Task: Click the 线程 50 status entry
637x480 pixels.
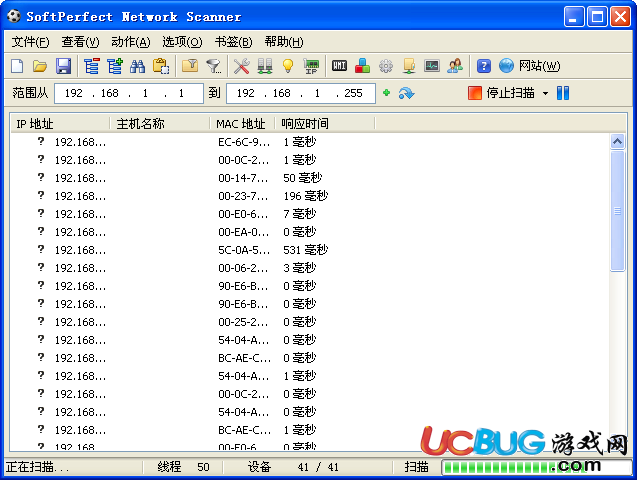Action: point(184,467)
